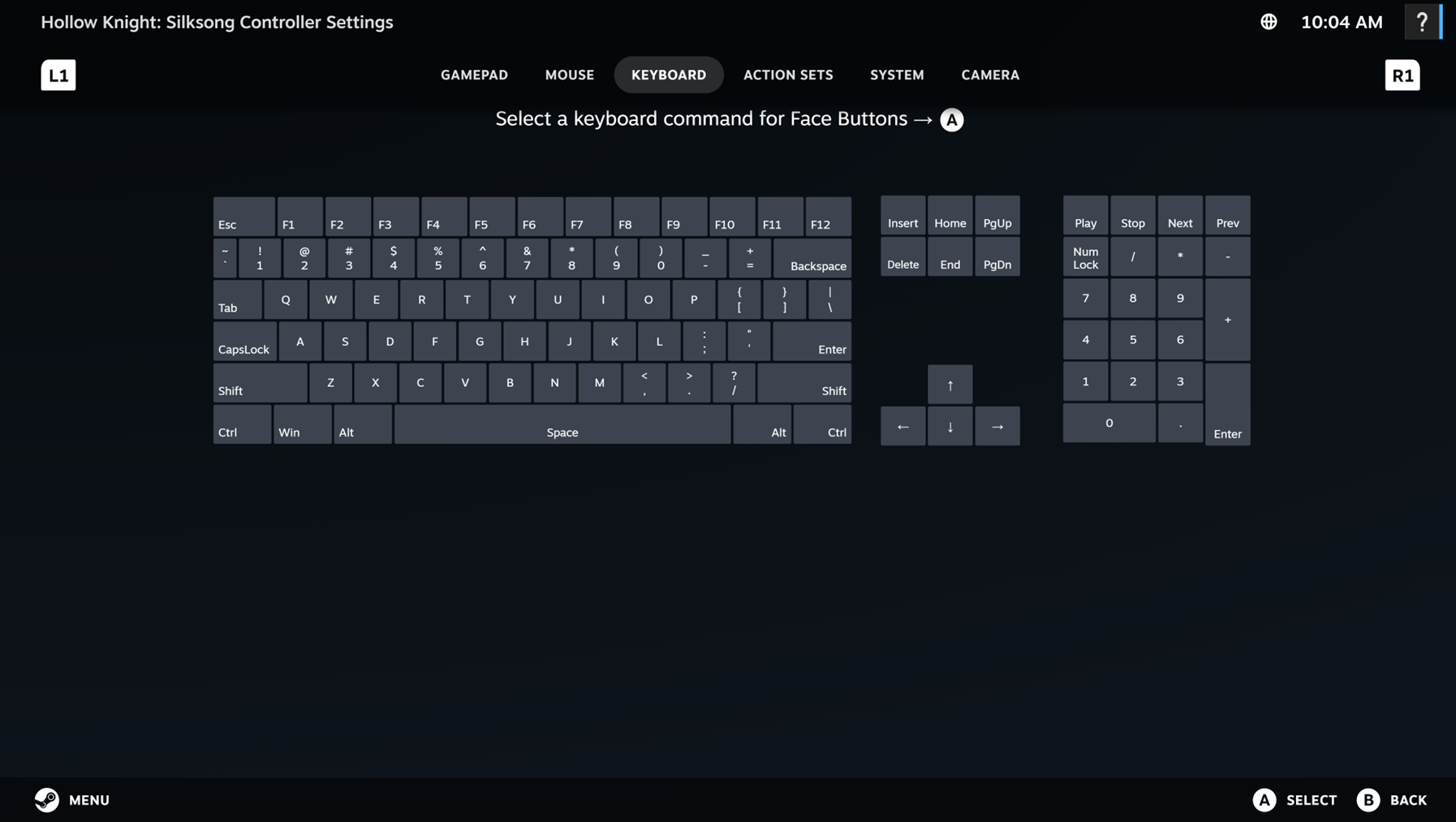The width and height of the screenshot is (1456, 822).
Task: Switch to the MOUSE tab
Action: click(x=570, y=75)
